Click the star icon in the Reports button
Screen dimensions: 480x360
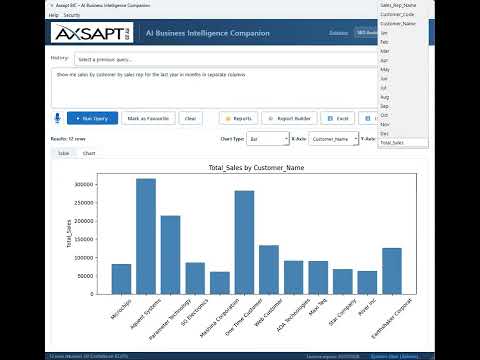coord(228,118)
